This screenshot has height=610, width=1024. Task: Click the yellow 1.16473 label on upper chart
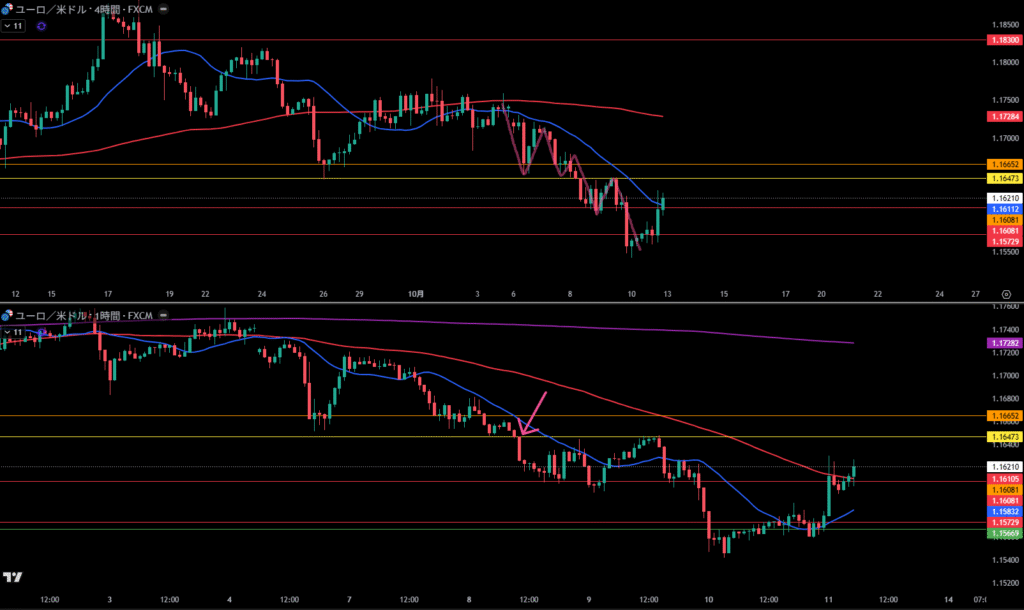(x=1003, y=178)
